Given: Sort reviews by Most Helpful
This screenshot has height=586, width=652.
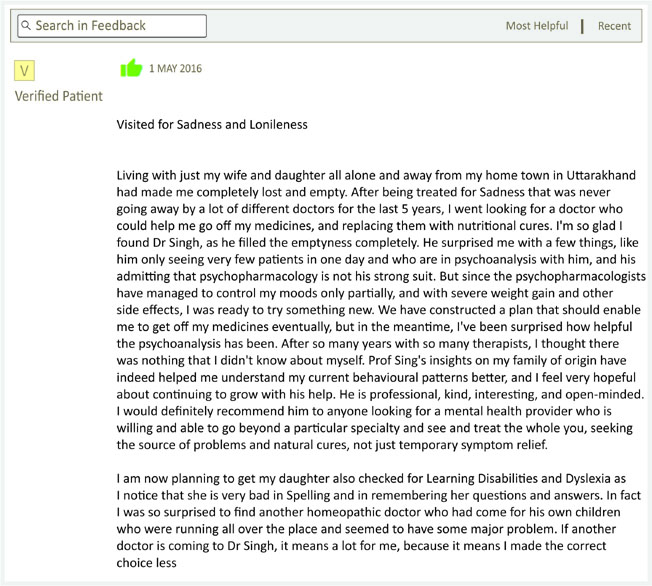Looking at the screenshot, I should [x=537, y=26].
